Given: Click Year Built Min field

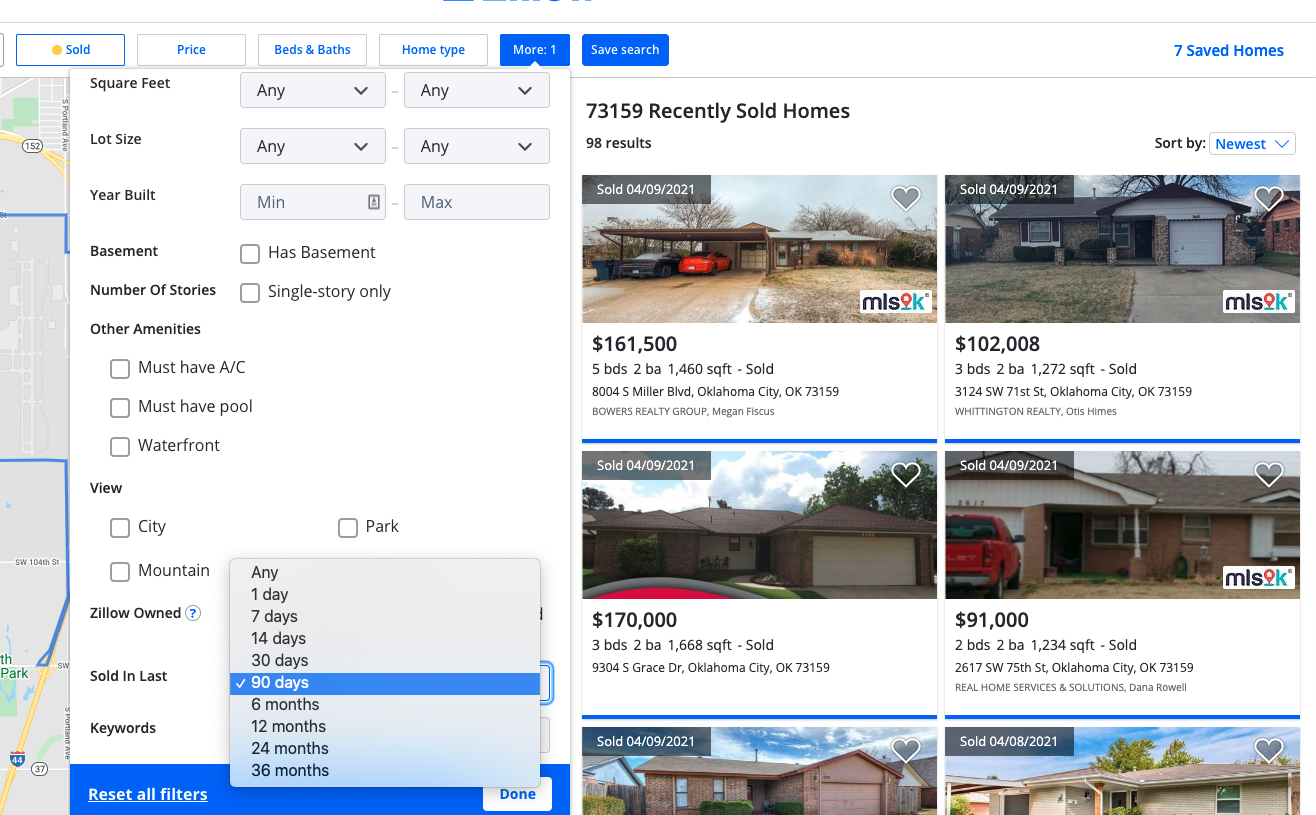Looking at the screenshot, I should pyautogui.click(x=313, y=202).
